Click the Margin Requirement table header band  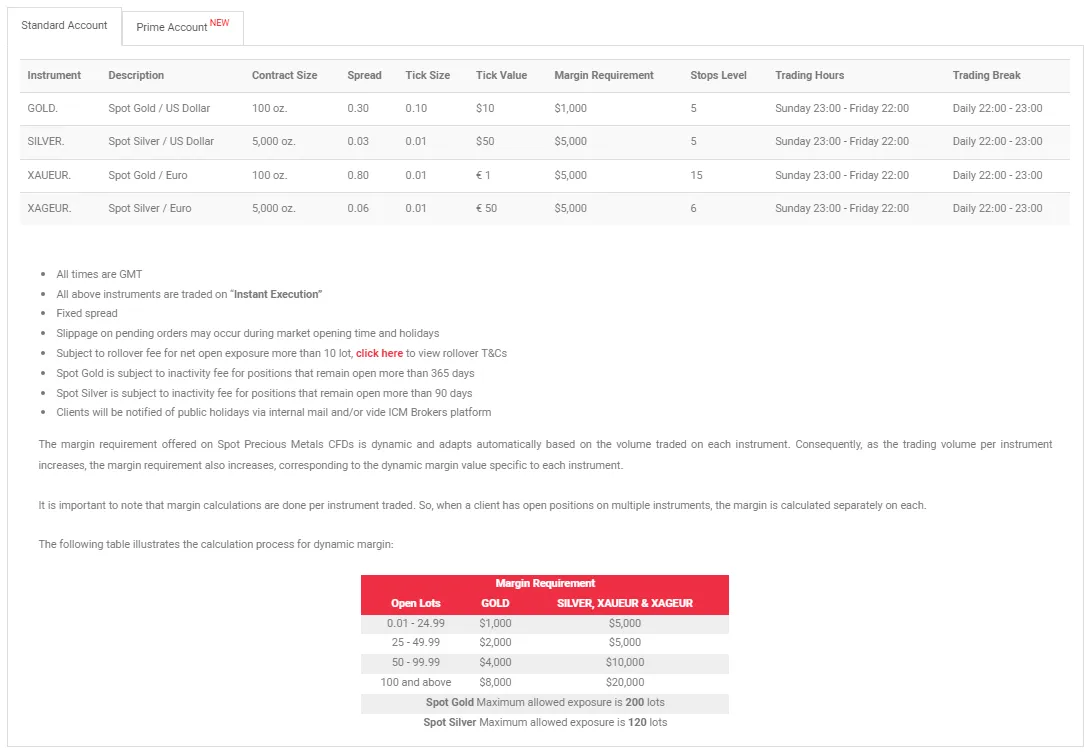[x=545, y=583]
